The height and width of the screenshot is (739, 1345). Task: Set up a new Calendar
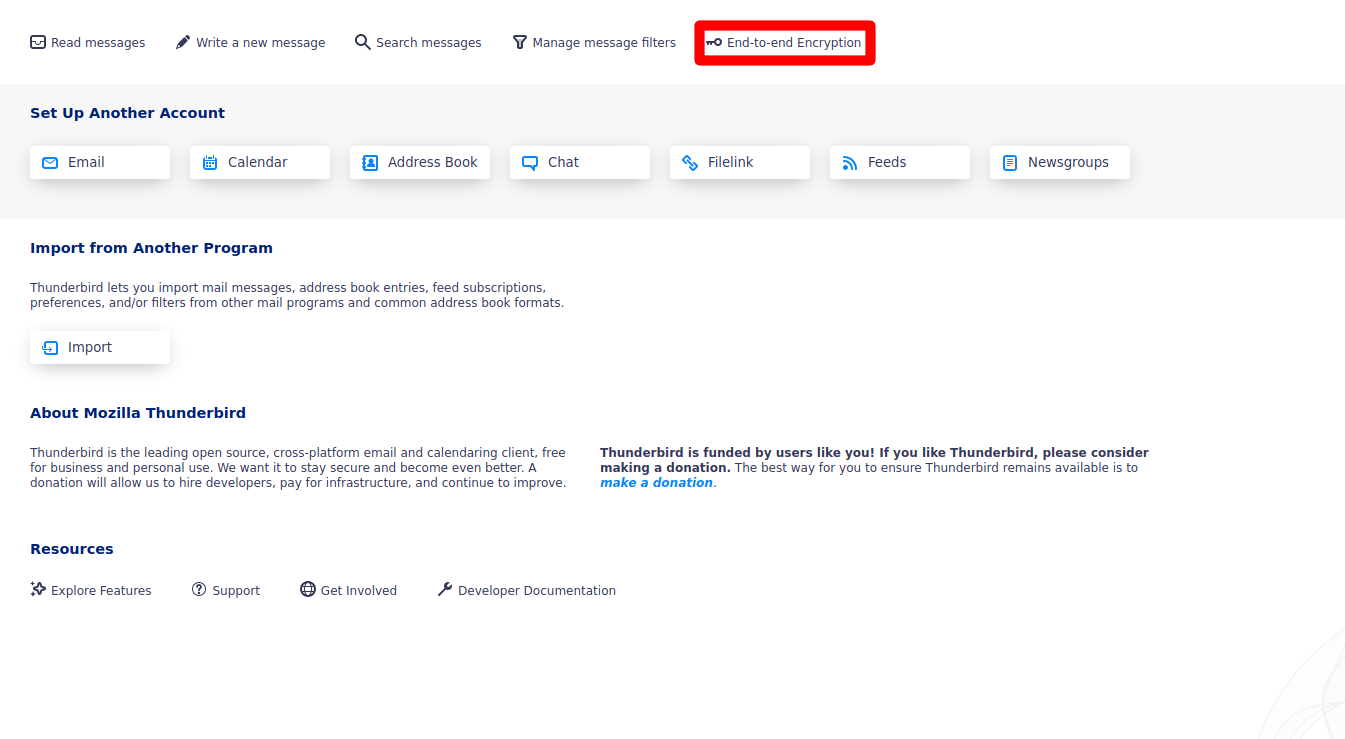coord(260,162)
